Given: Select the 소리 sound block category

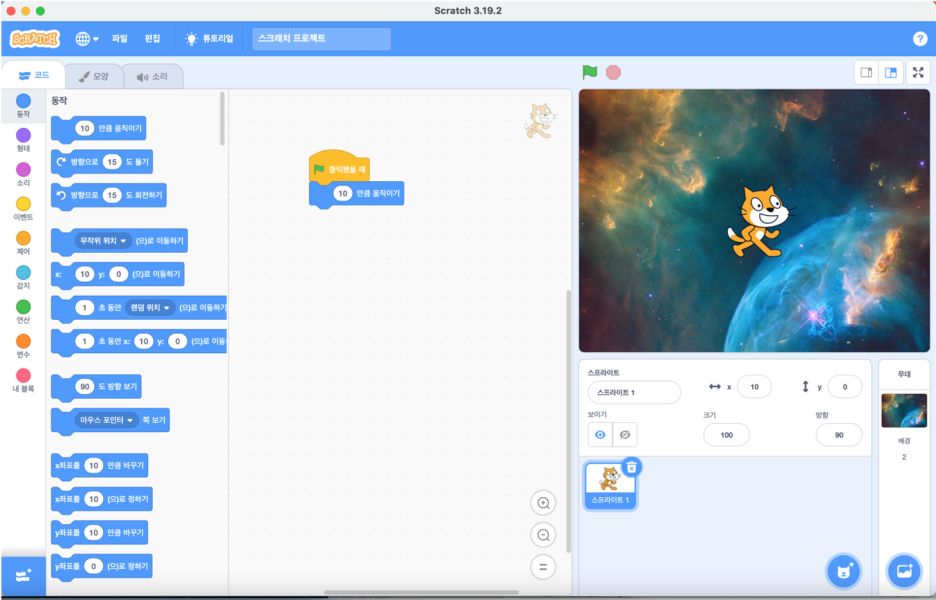Looking at the screenshot, I should [x=23, y=174].
